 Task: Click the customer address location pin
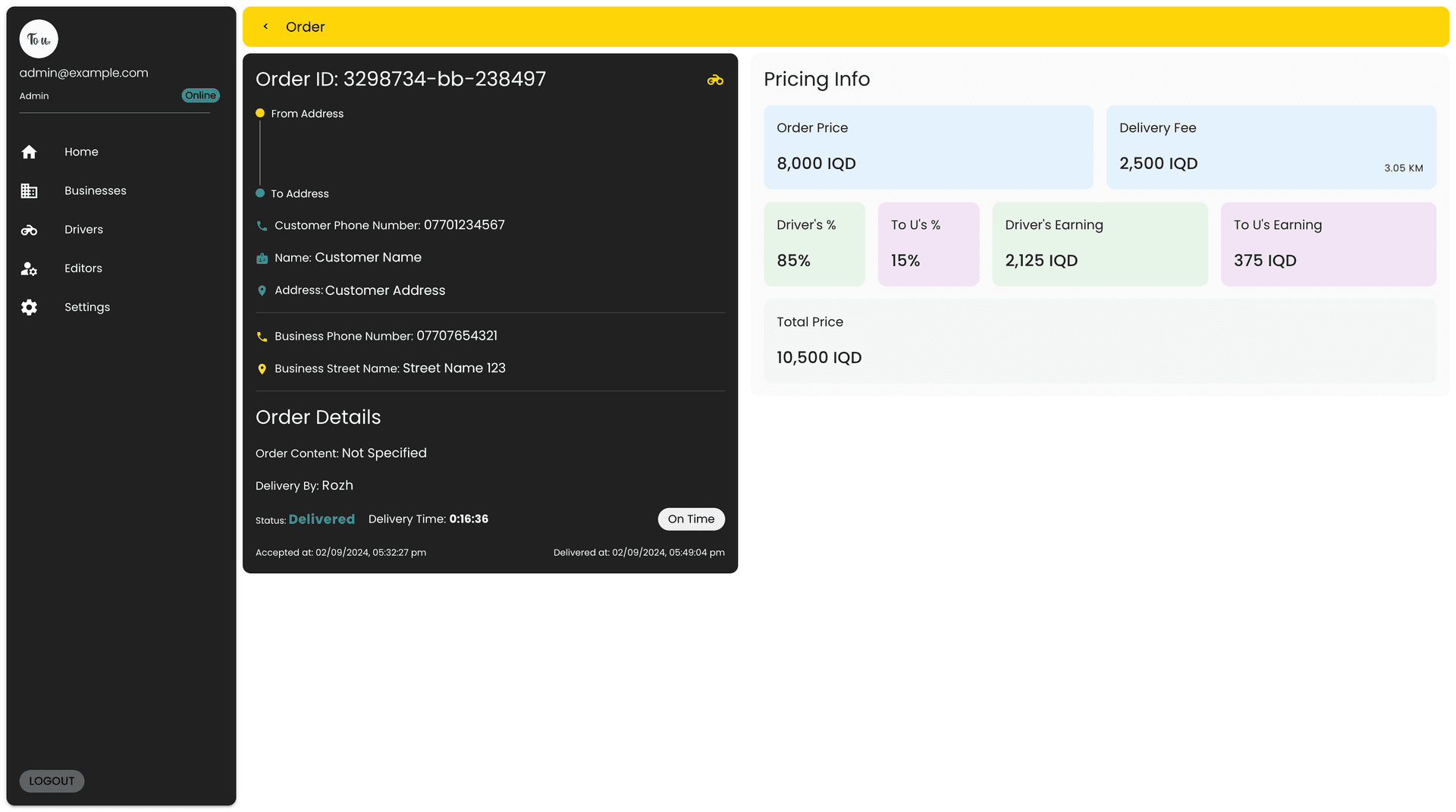[x=262, y=291]
